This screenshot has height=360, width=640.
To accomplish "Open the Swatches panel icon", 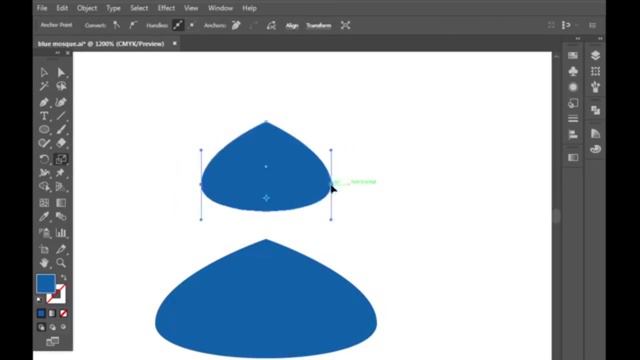I will pos(573,55).
